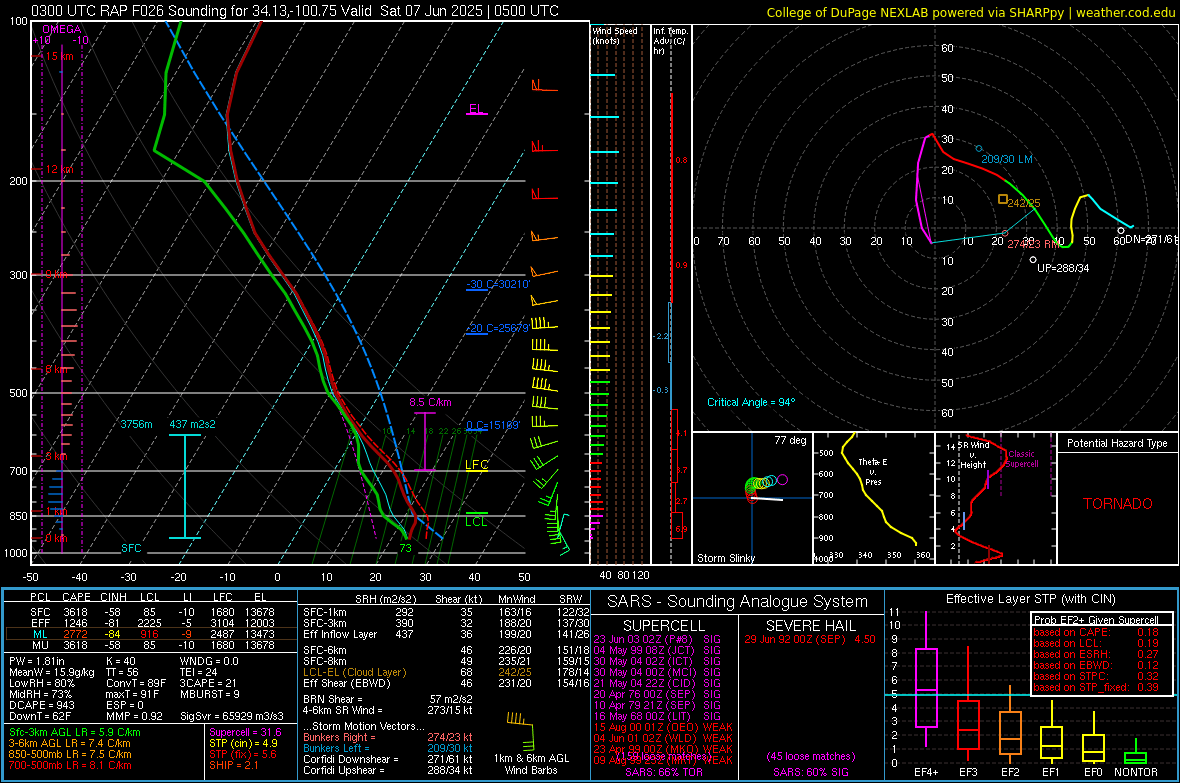
Task: Click the STP (cin) = 4.9 value
Action: 243,744
